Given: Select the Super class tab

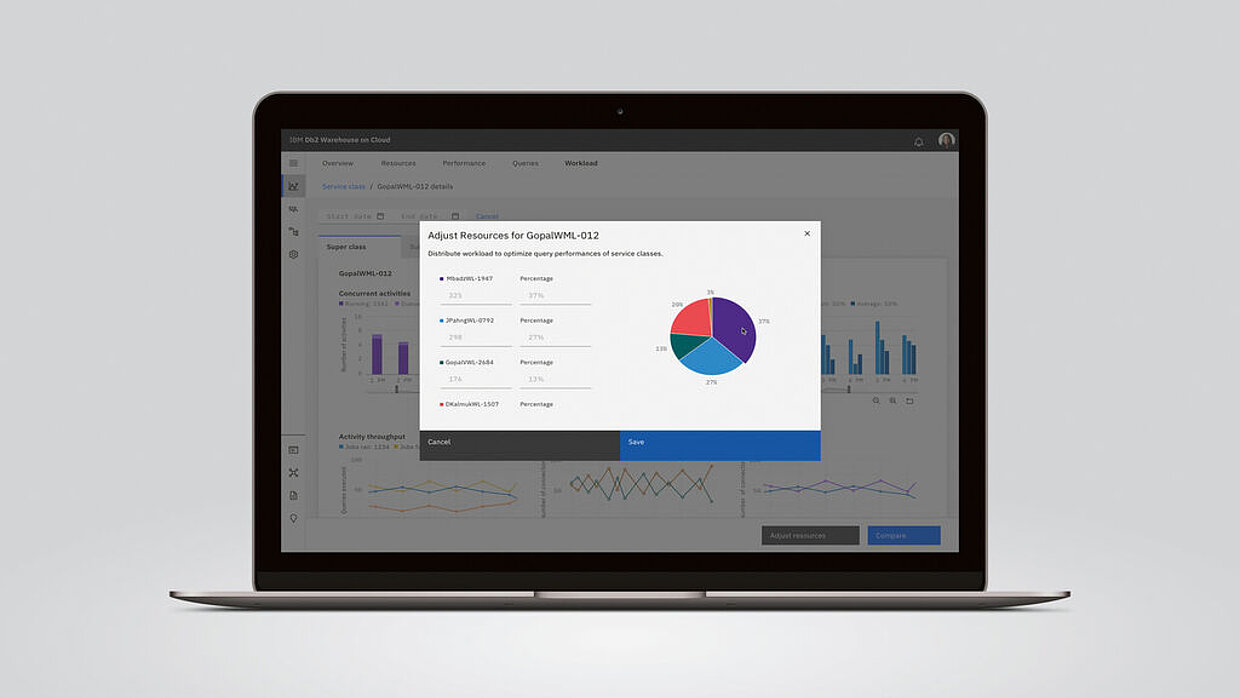Looking at the screenshot, I should click(x=346, y=247).
